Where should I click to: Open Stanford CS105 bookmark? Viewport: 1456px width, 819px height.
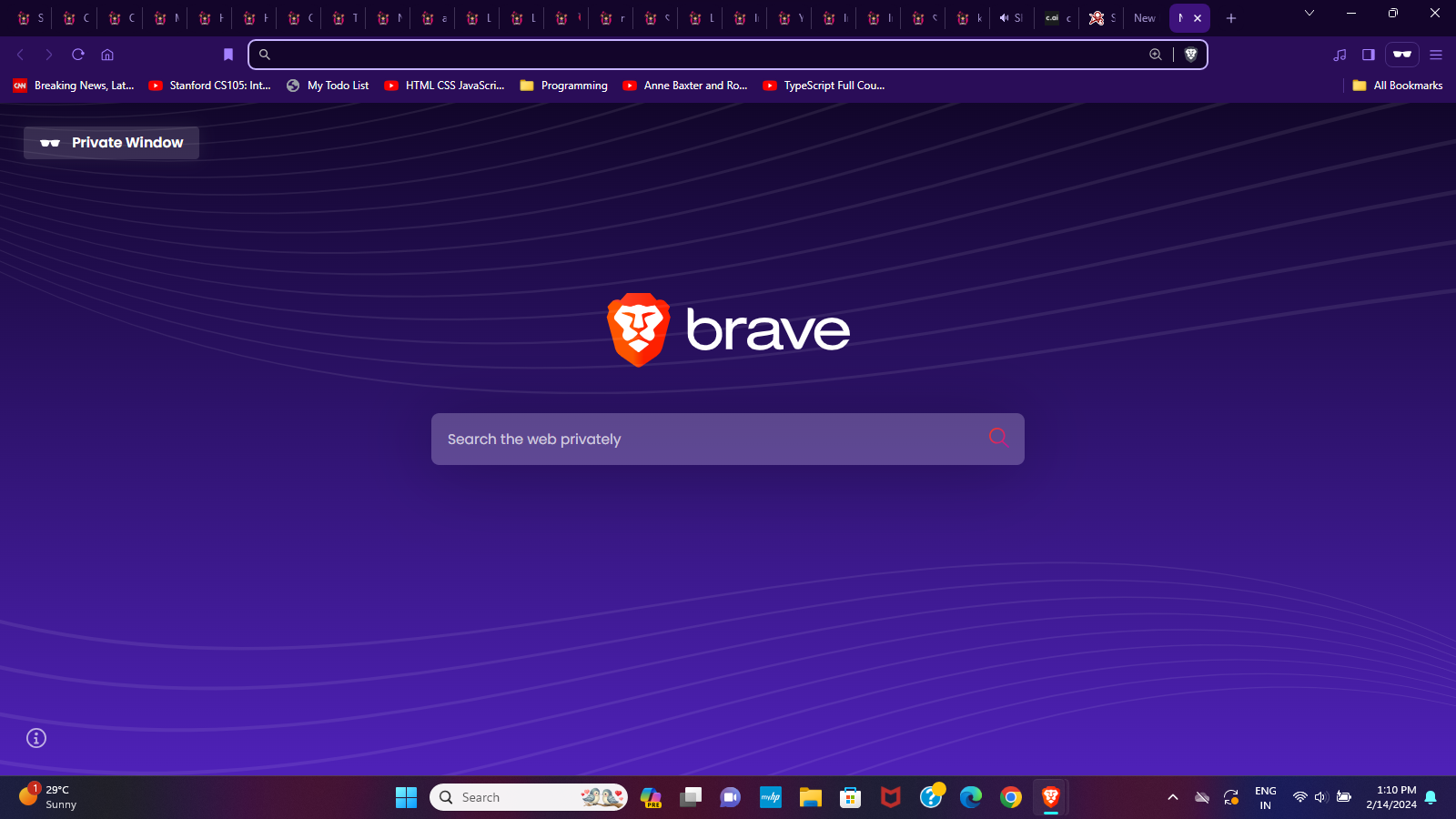point(210,86)
